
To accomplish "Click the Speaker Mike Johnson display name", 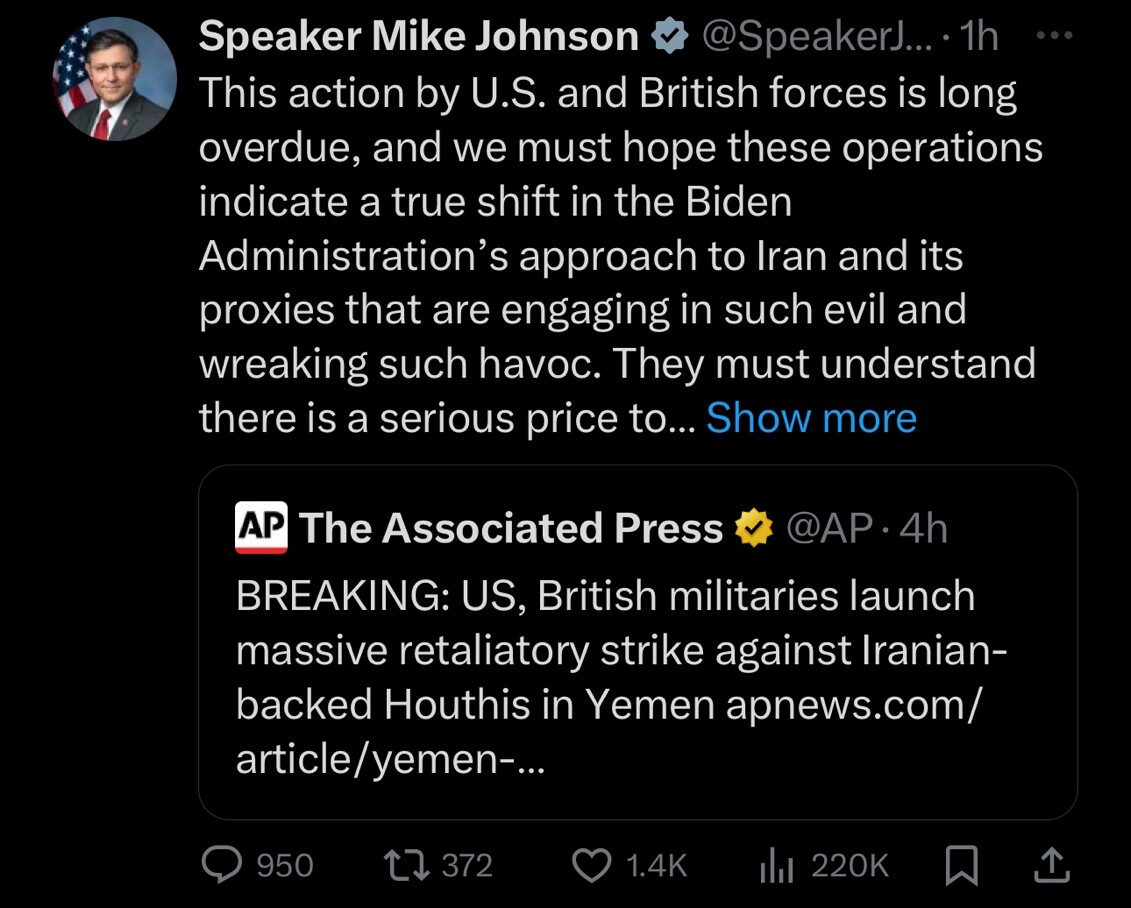I will coord(418,37).
